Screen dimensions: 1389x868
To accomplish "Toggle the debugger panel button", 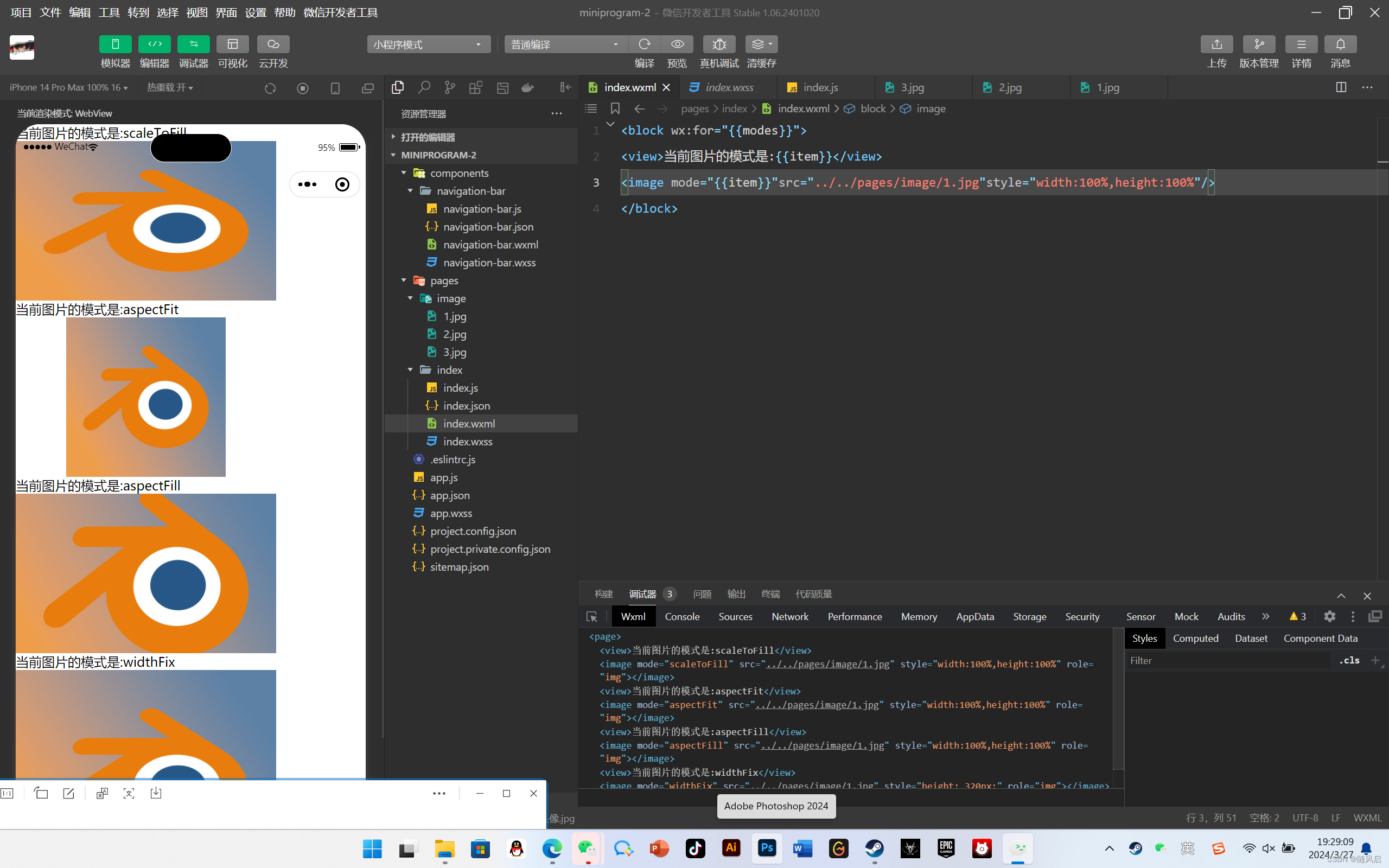I will click(x=193, y=44).
